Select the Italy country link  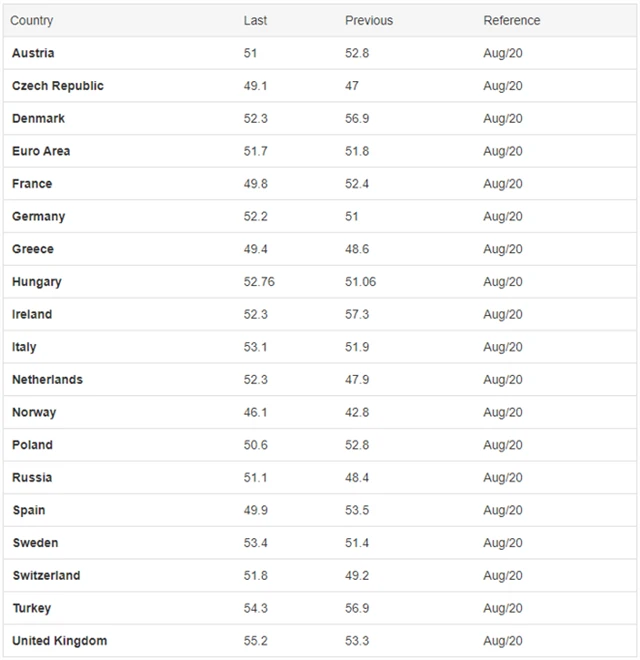pos(24,347)
